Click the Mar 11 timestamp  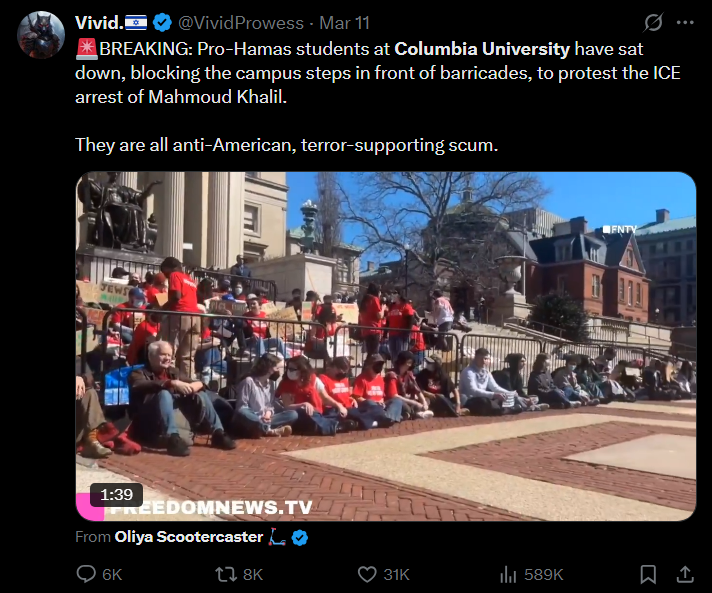[344, 23]
